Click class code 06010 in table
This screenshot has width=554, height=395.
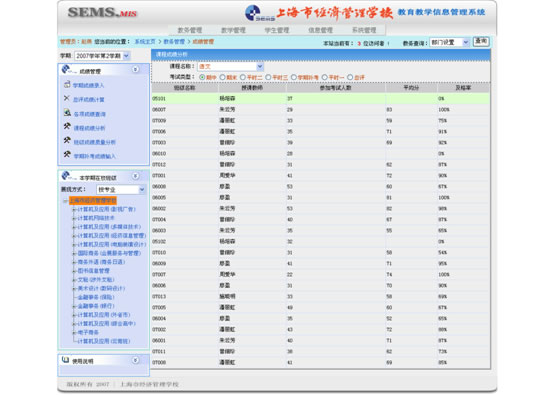point(159,154)
